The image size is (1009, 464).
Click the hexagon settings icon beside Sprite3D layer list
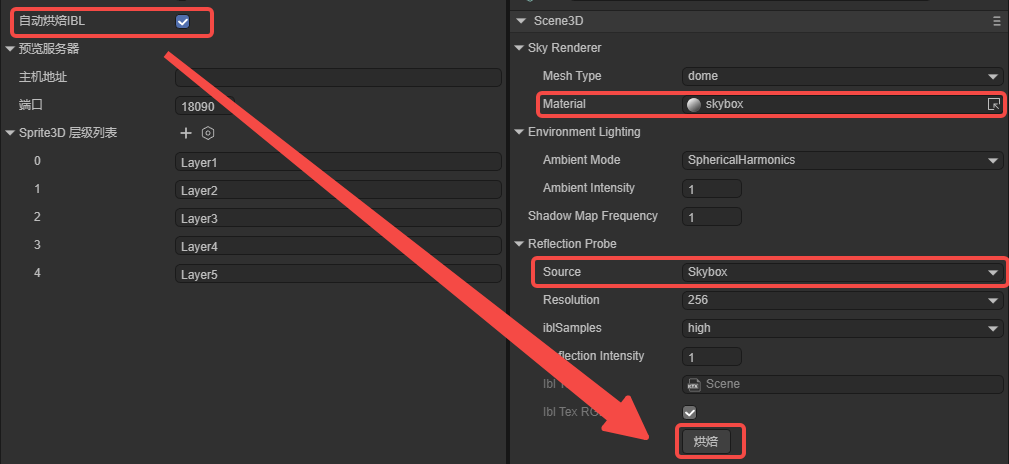208,133
